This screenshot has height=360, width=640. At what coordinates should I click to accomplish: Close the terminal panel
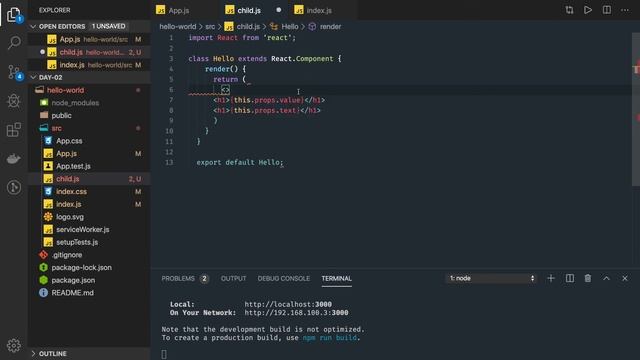[624, 278]
